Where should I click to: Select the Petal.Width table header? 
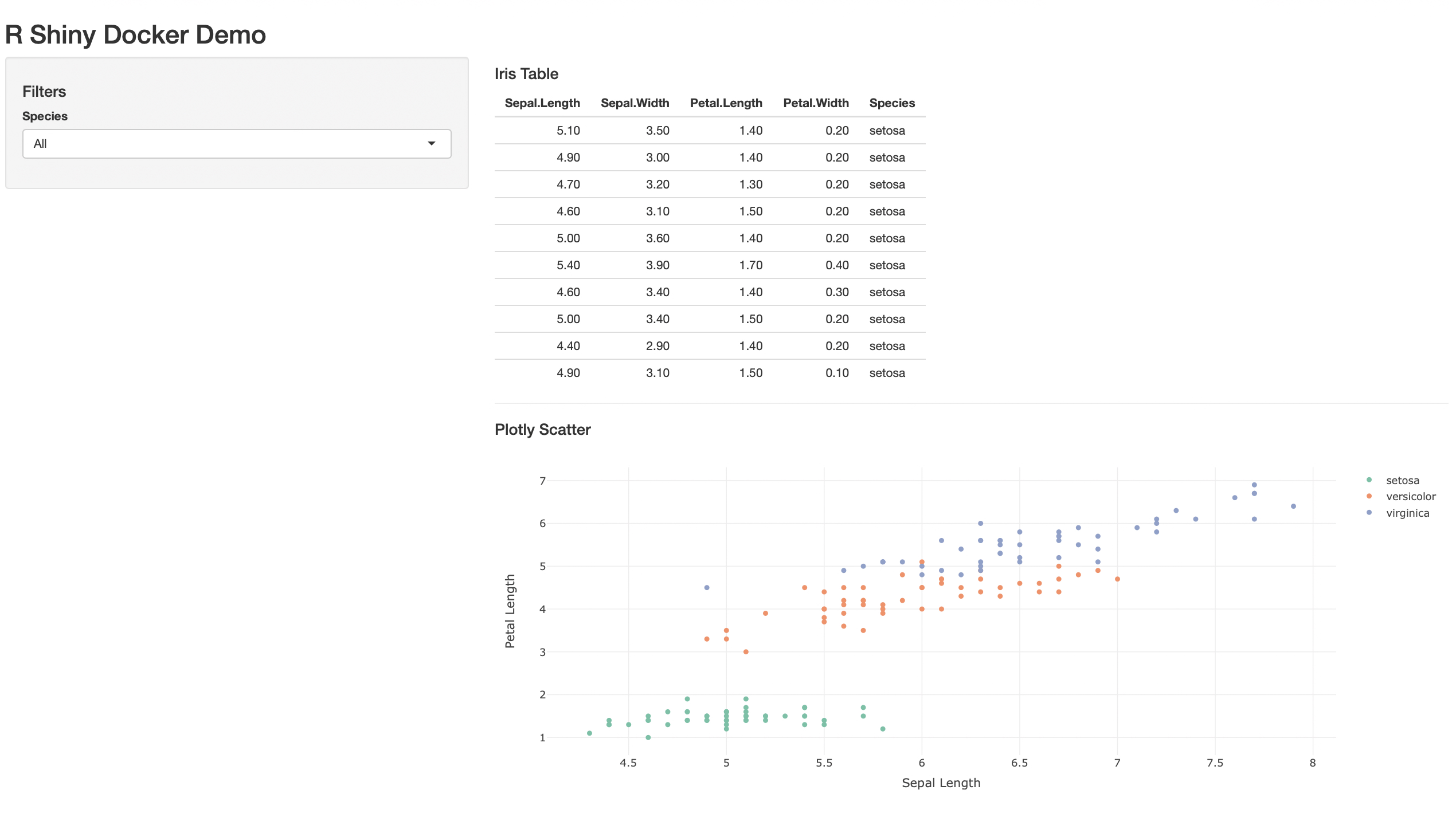pos(816,103)
